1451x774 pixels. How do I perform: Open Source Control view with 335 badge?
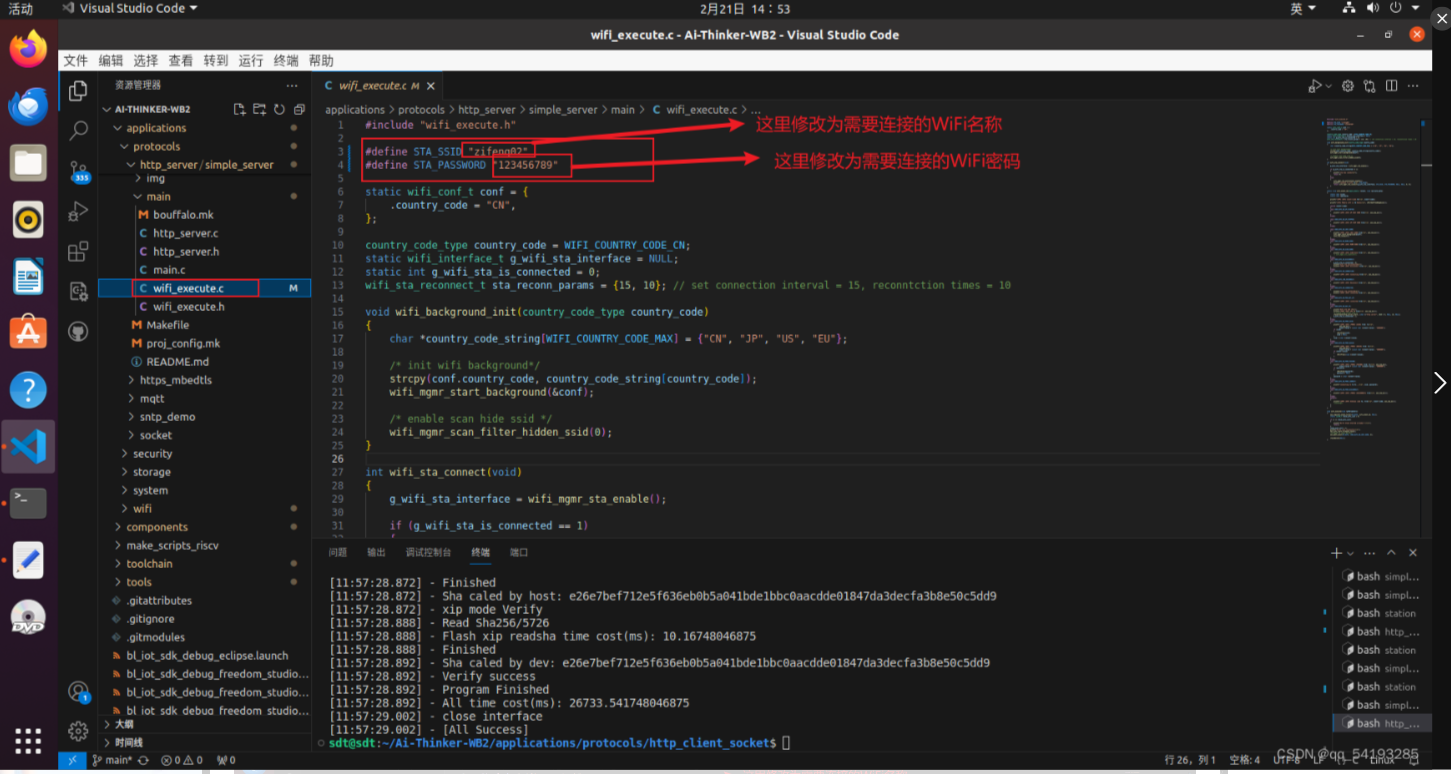pyautogui.click(x=78, y=172)
